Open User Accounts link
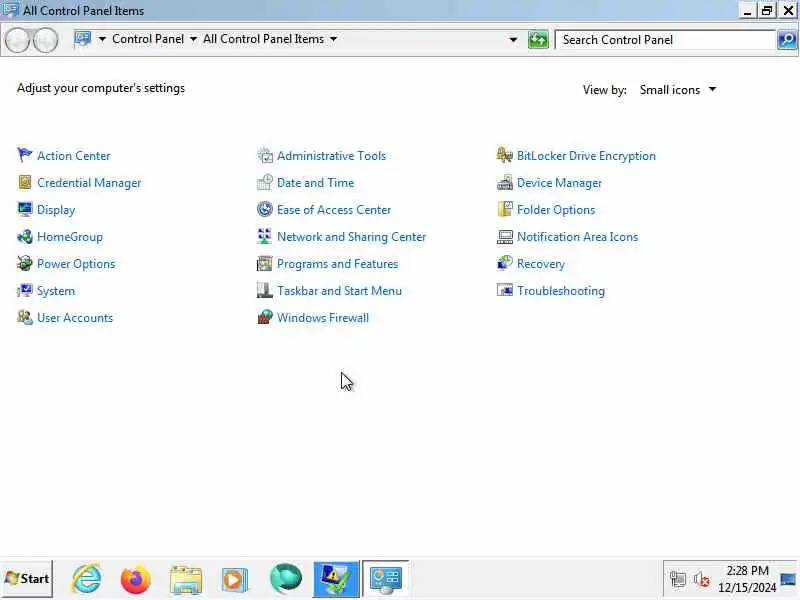800x600 pixels. [x=74, y=318]
